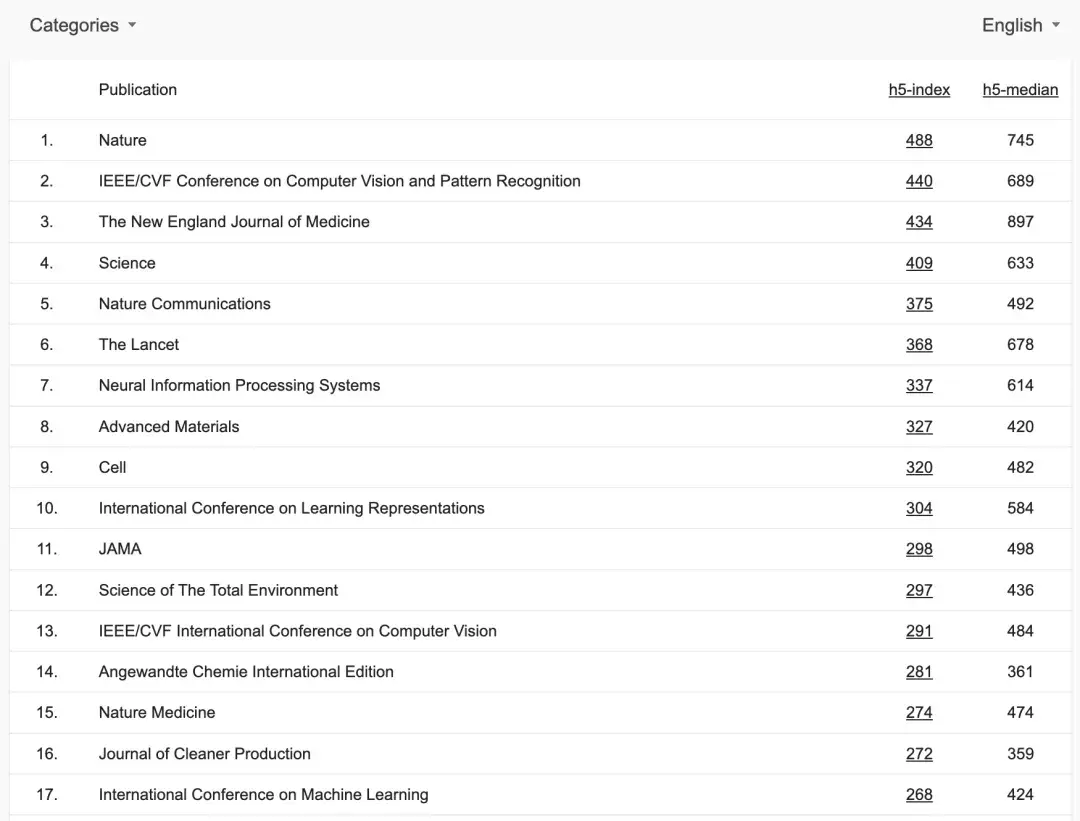Open h5-index 434 for New England Journal
Viewport: 1080px width, 821px height.
tap(919, 221)
